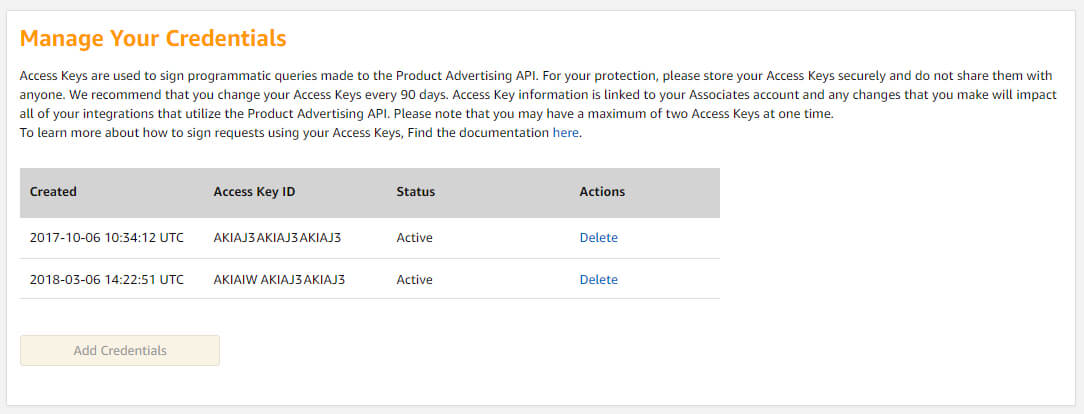This screenshot has width=1084, height=414.
Task: Click the Actions column header
Action: (601, 191)
